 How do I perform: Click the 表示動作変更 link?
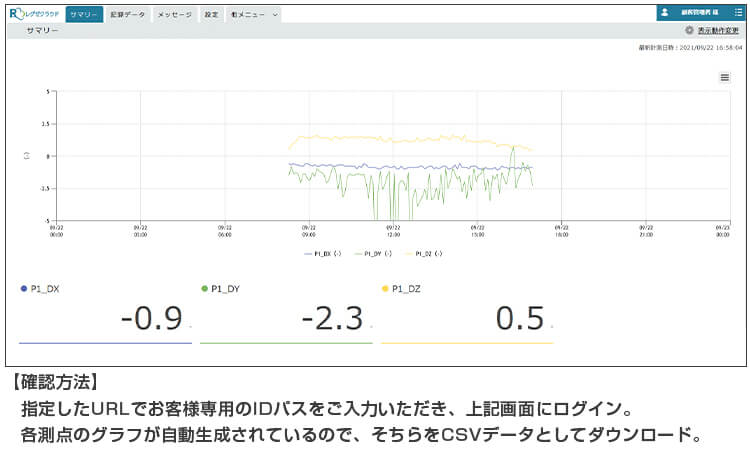coord(718,30)
